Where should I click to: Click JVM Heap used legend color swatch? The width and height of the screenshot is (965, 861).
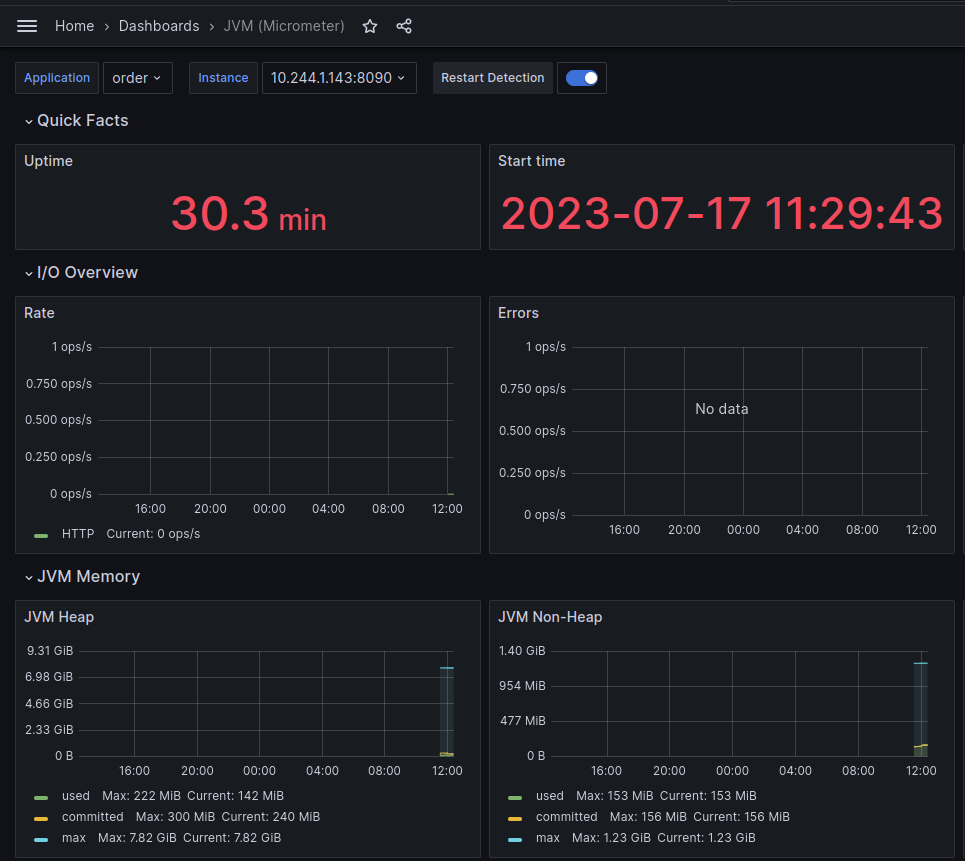click(x=41, y=797)
